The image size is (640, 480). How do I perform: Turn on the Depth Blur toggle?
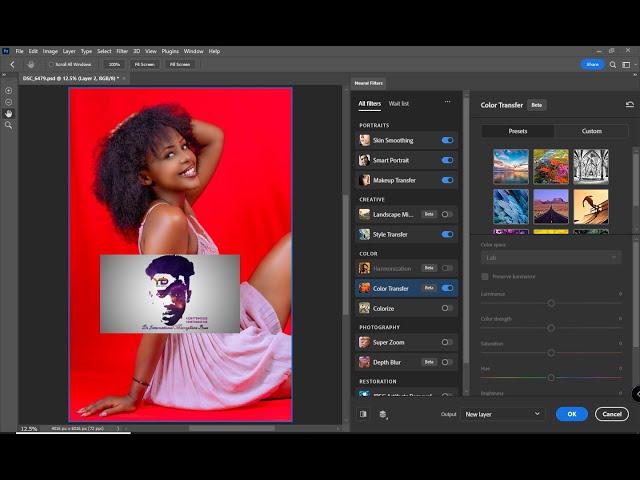(447, 362)
